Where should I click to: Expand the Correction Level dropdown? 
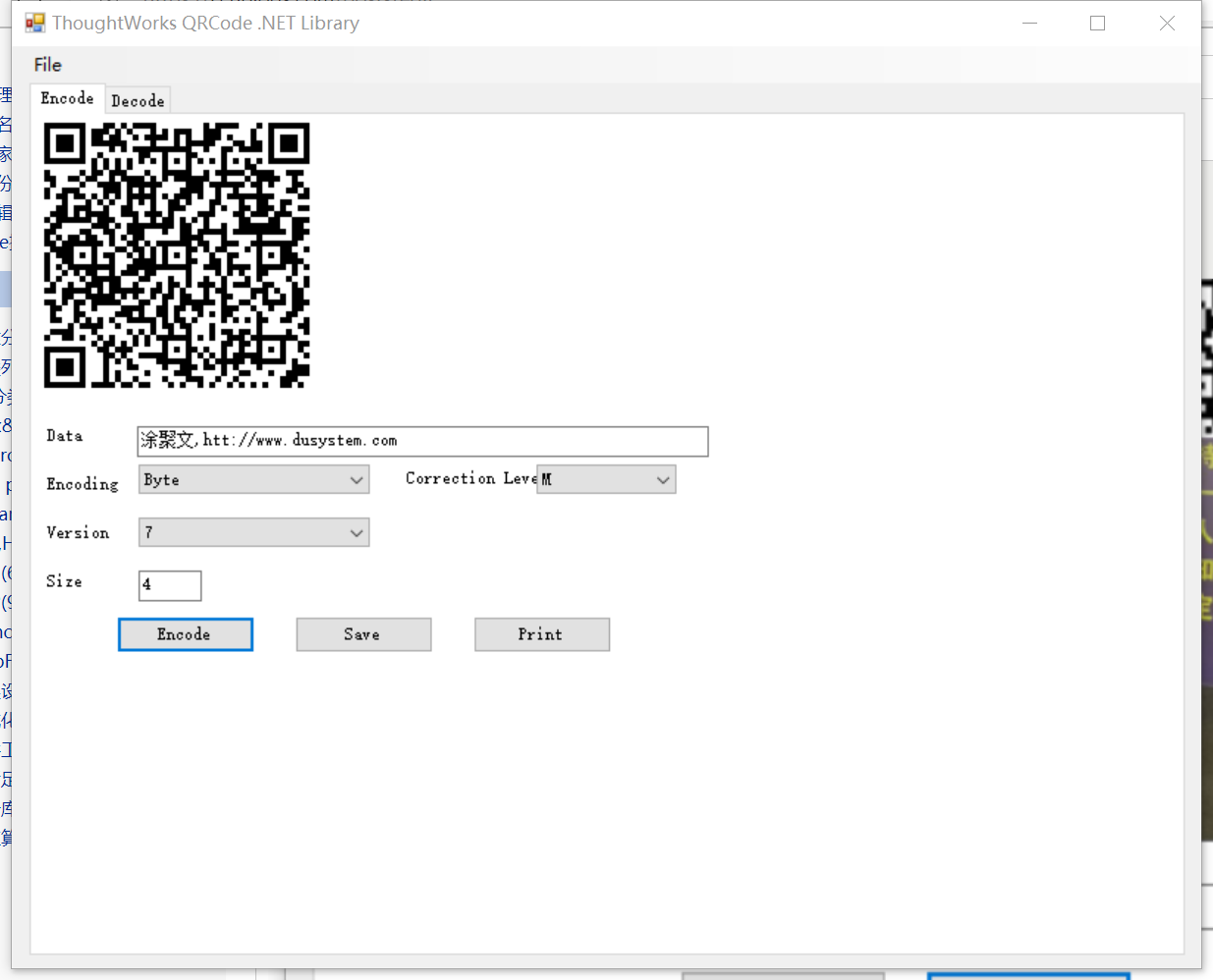click(x=606, y=479)
